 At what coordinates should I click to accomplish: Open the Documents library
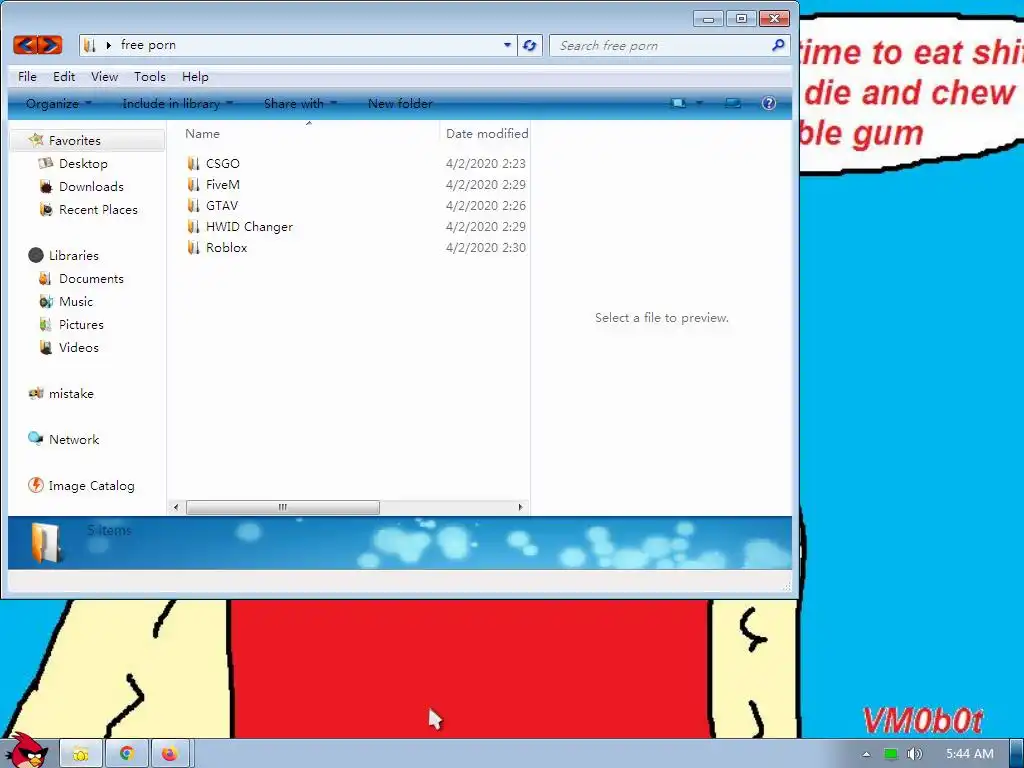tap(91, 279)
